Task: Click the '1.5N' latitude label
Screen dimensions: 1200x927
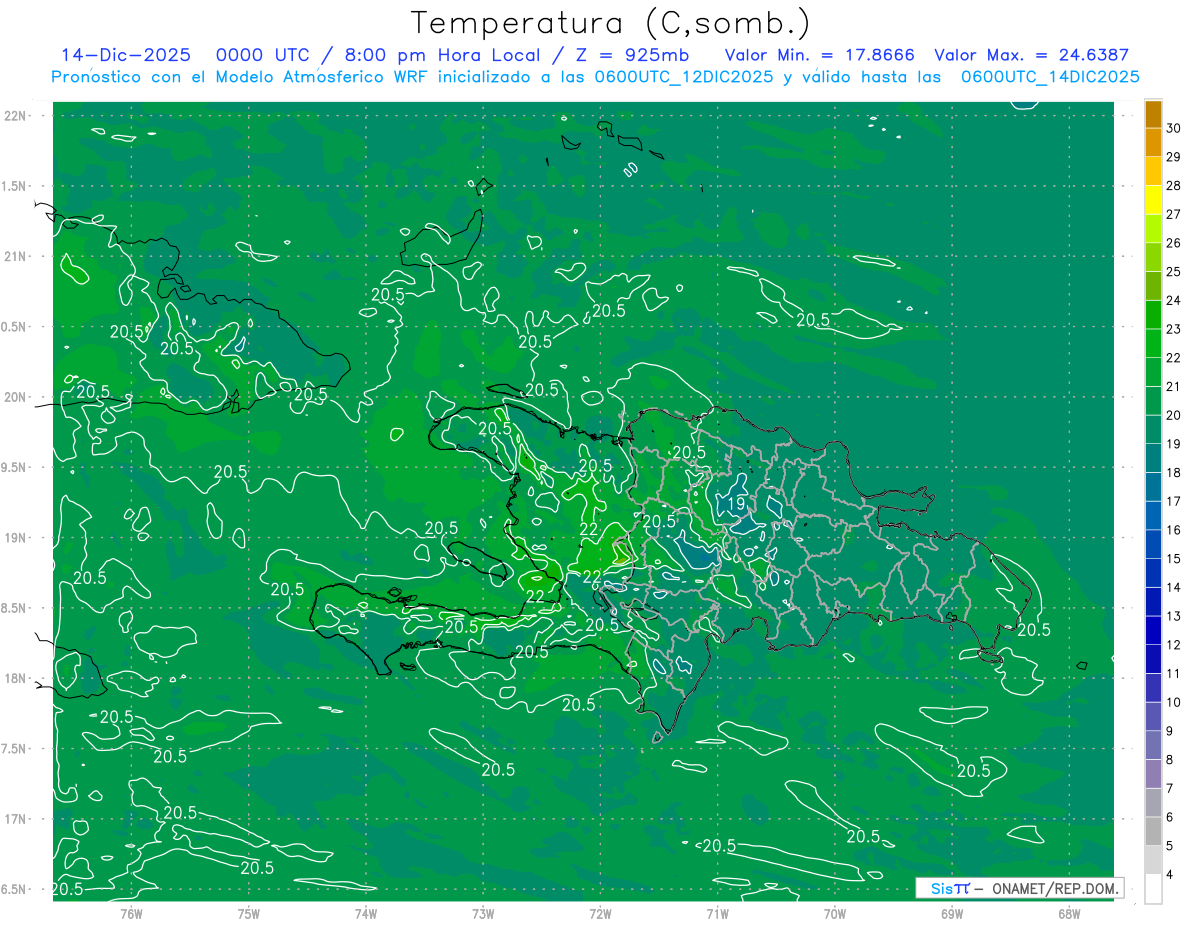Action: click(x=15, y=186)
